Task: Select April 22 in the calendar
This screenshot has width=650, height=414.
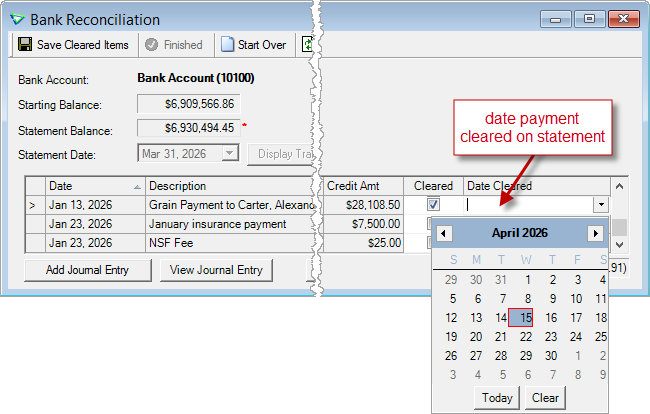Action: tap(526, 337)
